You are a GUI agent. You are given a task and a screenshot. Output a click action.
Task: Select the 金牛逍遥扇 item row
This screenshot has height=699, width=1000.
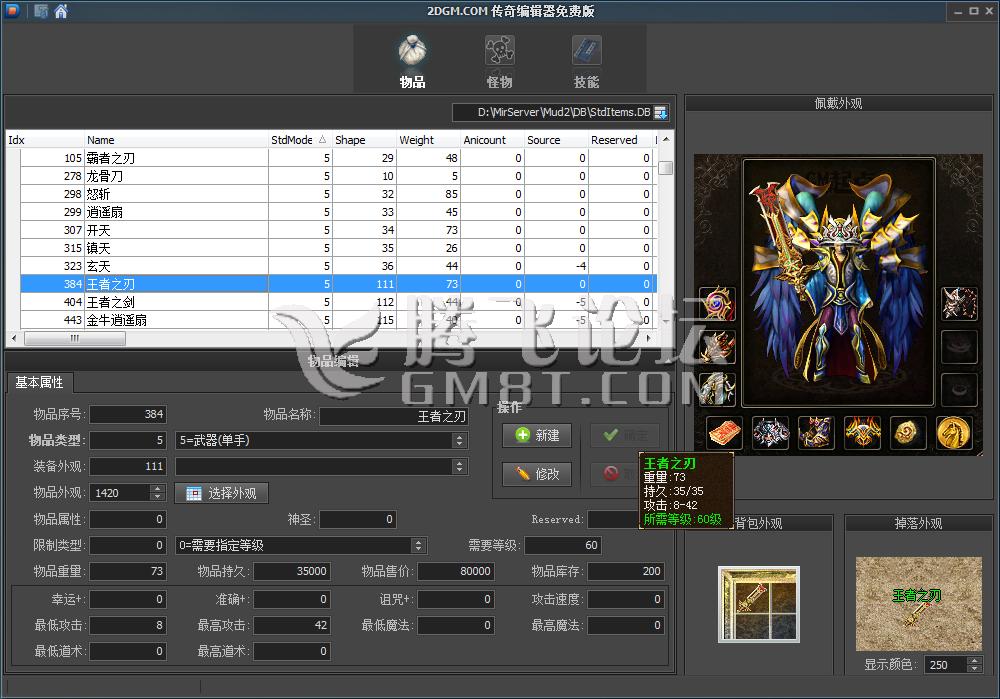pos(338,320)
